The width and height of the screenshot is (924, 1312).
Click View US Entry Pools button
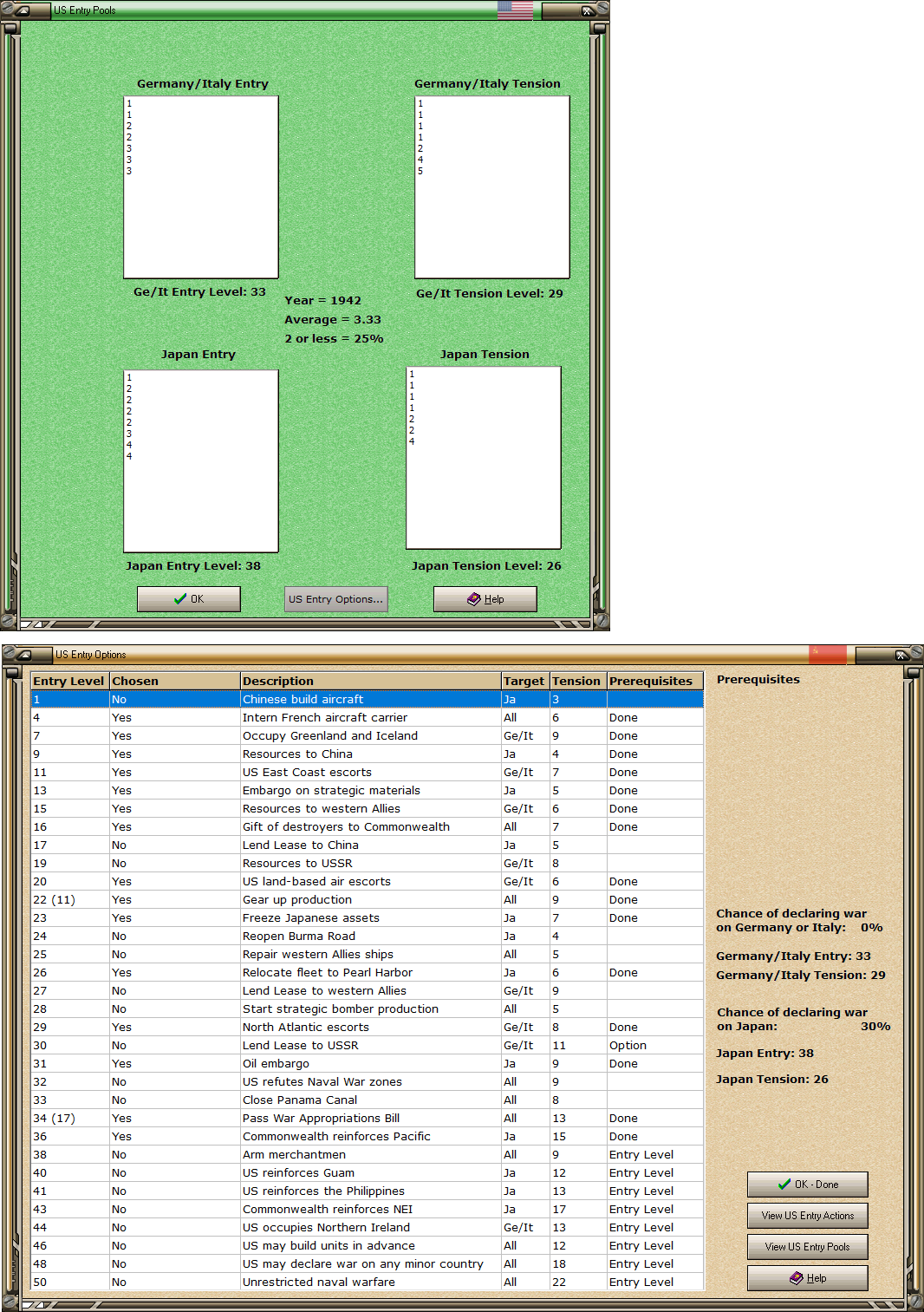[808, 1247]
